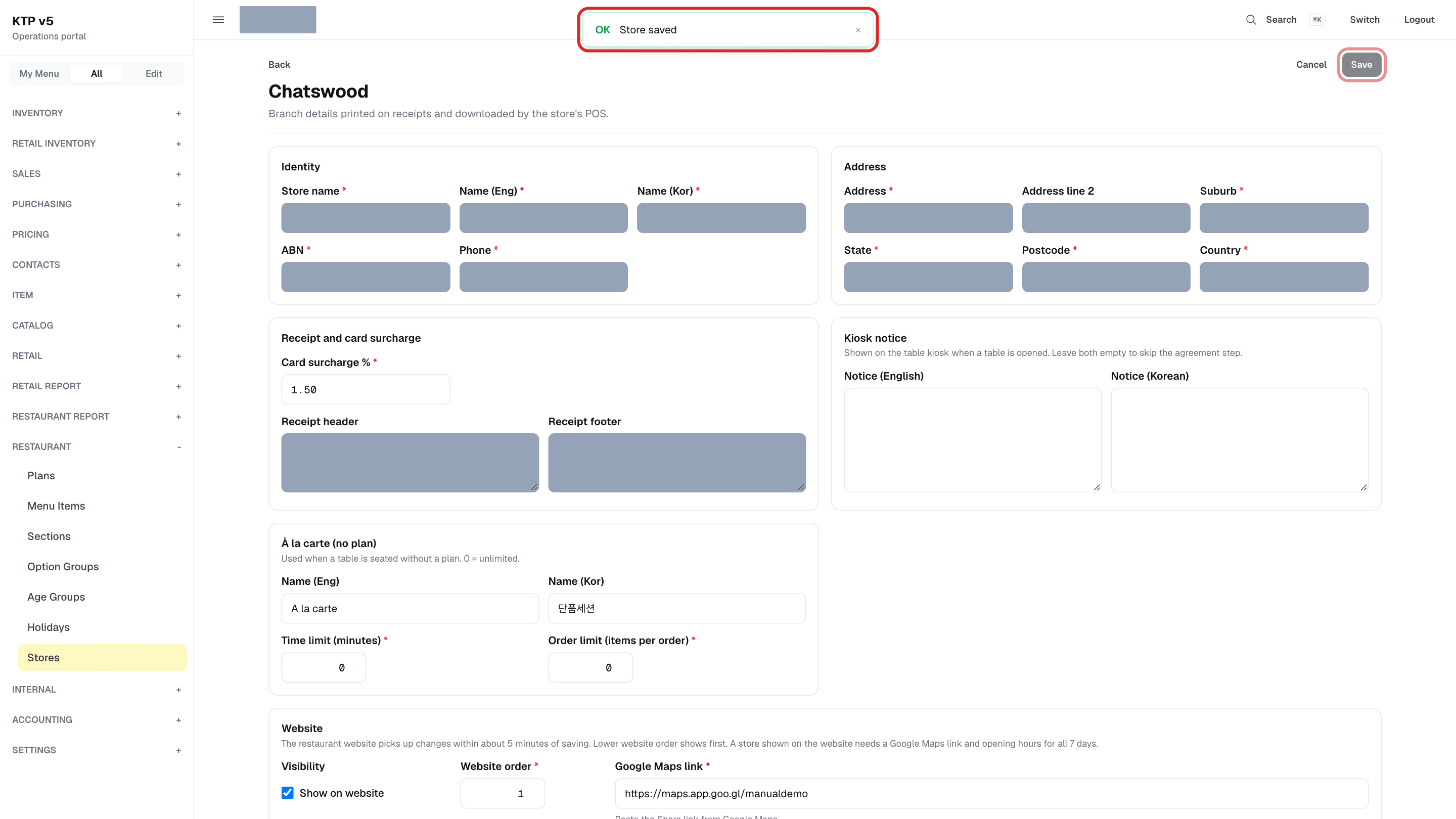Screen dimensions: 1456x819
Task: Expand the ACCOUNTING section
Action: click(97, 719)
